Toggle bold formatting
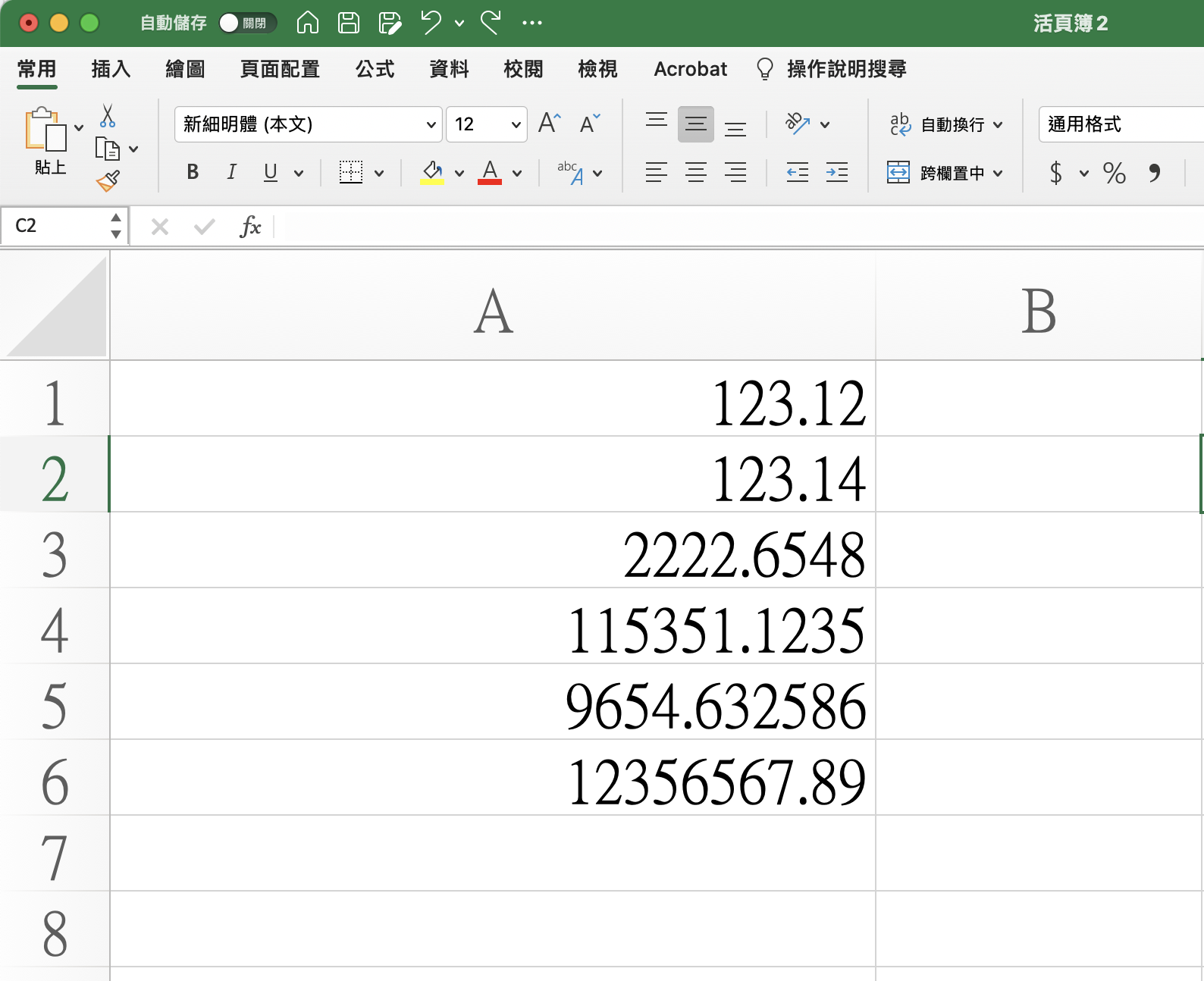Viewport: 1204px width, 981px height. click(193, 173)
